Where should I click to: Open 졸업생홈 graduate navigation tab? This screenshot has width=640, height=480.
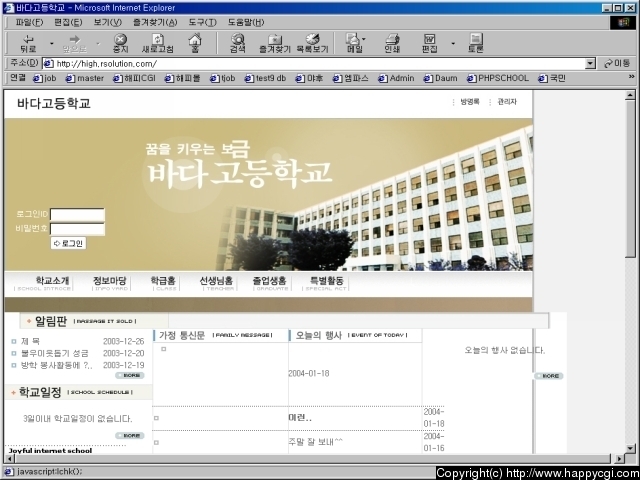[x=270, y=283]
